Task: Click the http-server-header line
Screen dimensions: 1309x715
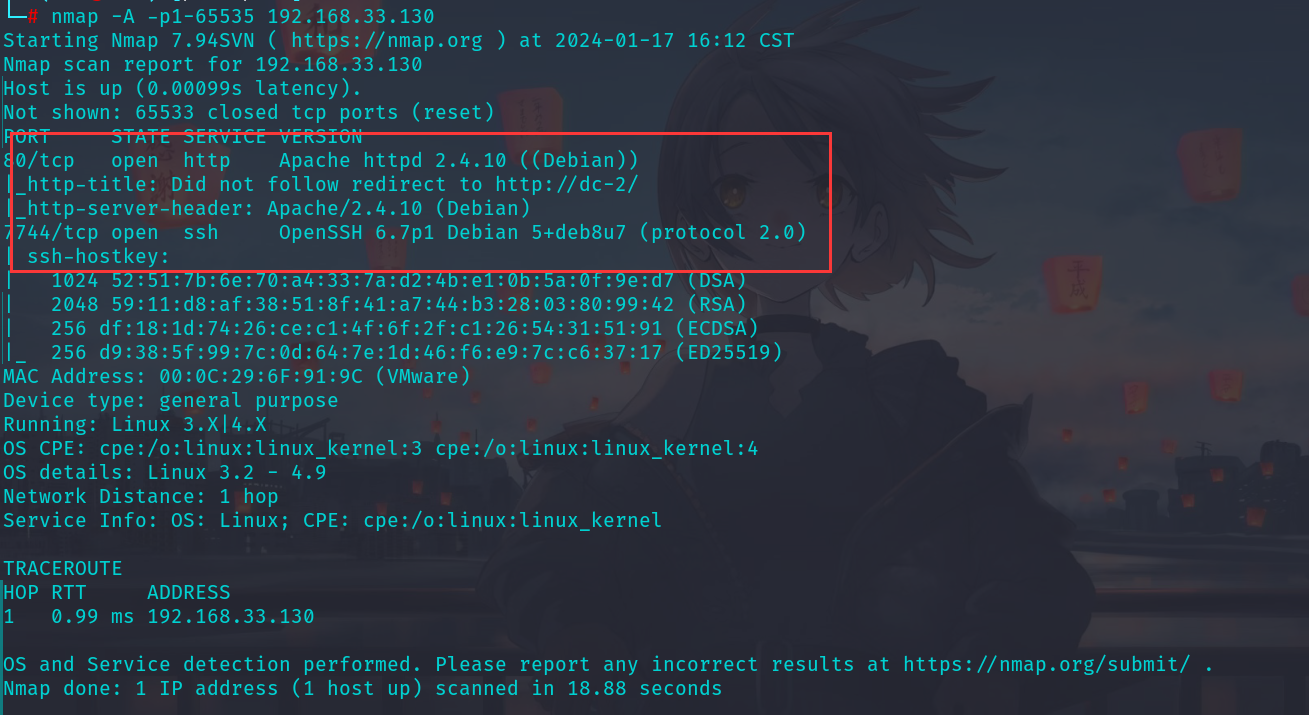Action: tap(267, 209)
